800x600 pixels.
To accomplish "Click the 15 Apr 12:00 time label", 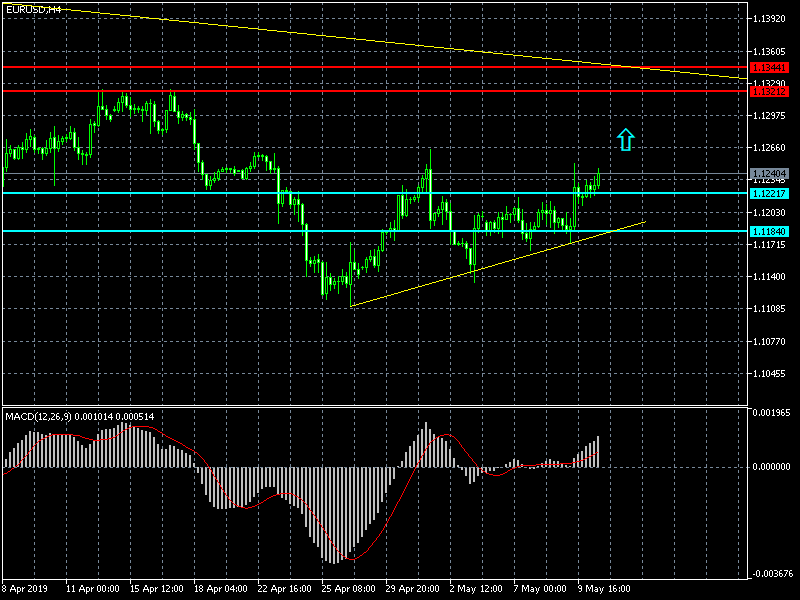I will (x=157, y=588).
